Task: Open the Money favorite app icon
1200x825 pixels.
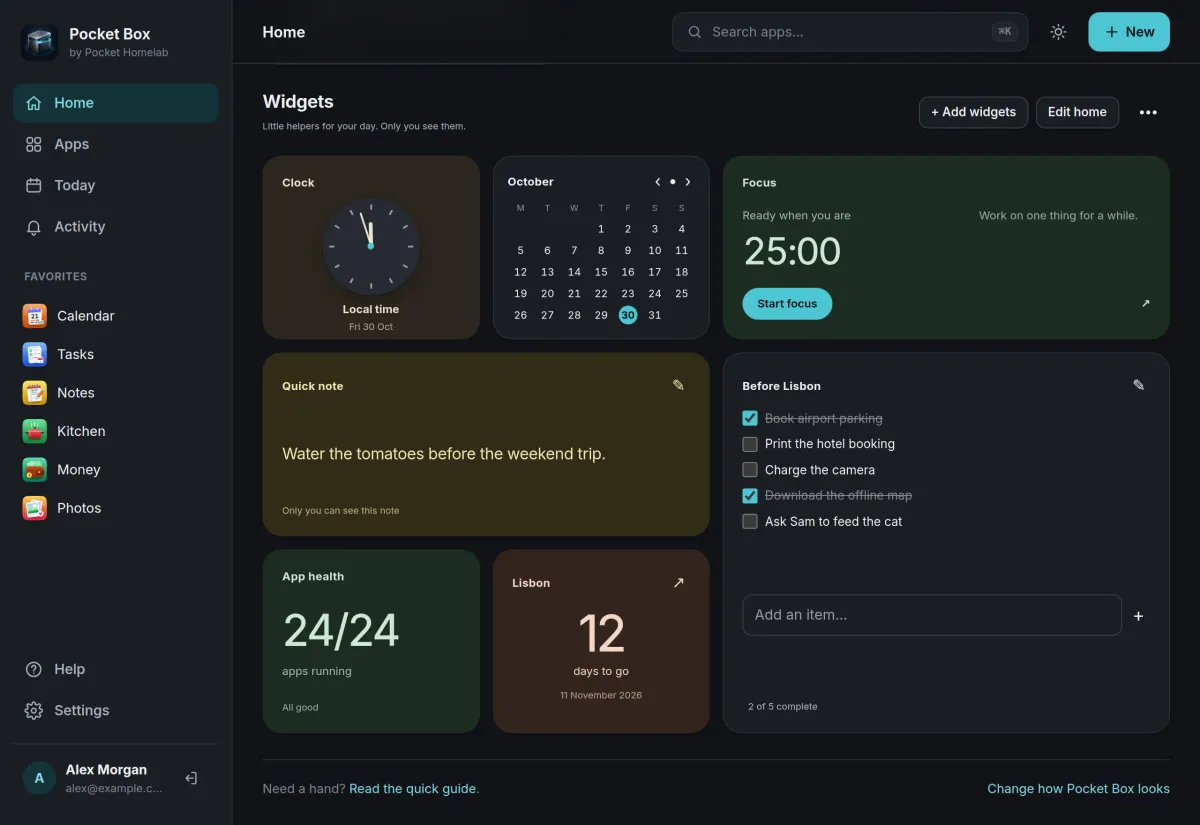Action: tap(35, 470)
